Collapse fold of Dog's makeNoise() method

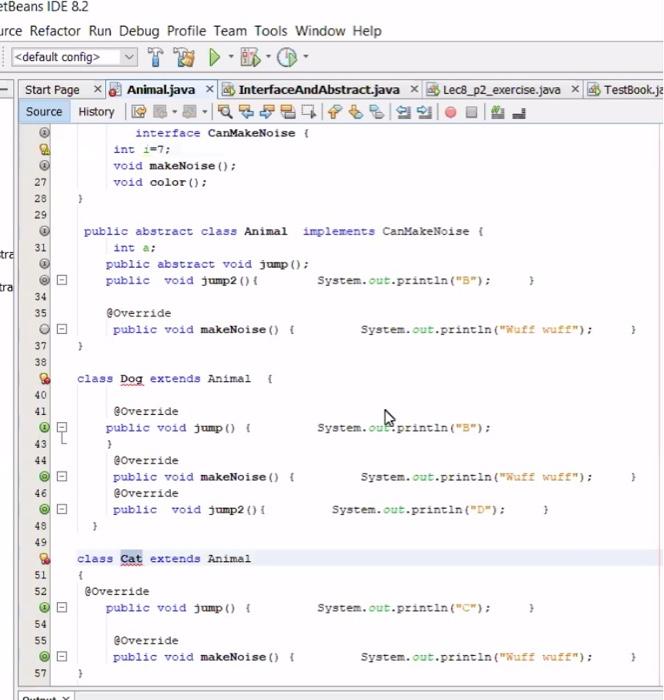coord(62,476)
